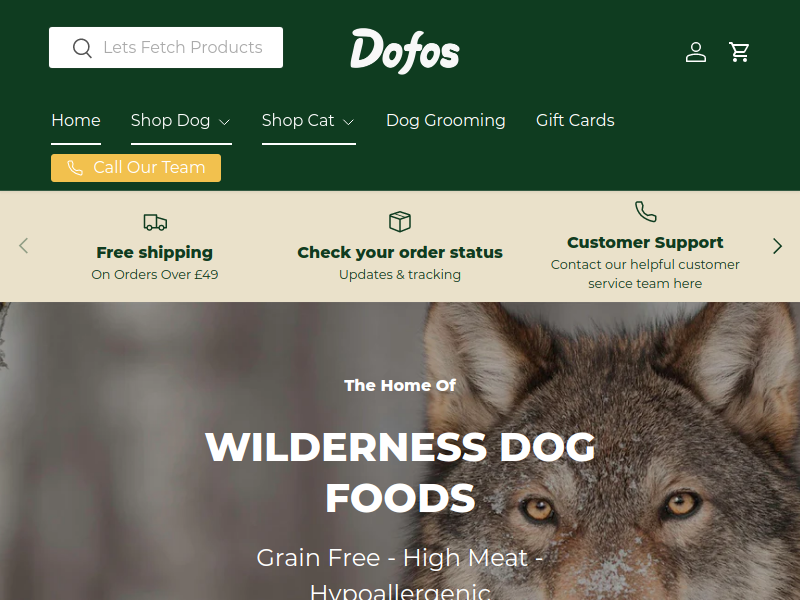This screenshot has width=800, height=600.
Task: Click the Wilderness Dog Foods hero banner
Action: [x=400, y=451]
